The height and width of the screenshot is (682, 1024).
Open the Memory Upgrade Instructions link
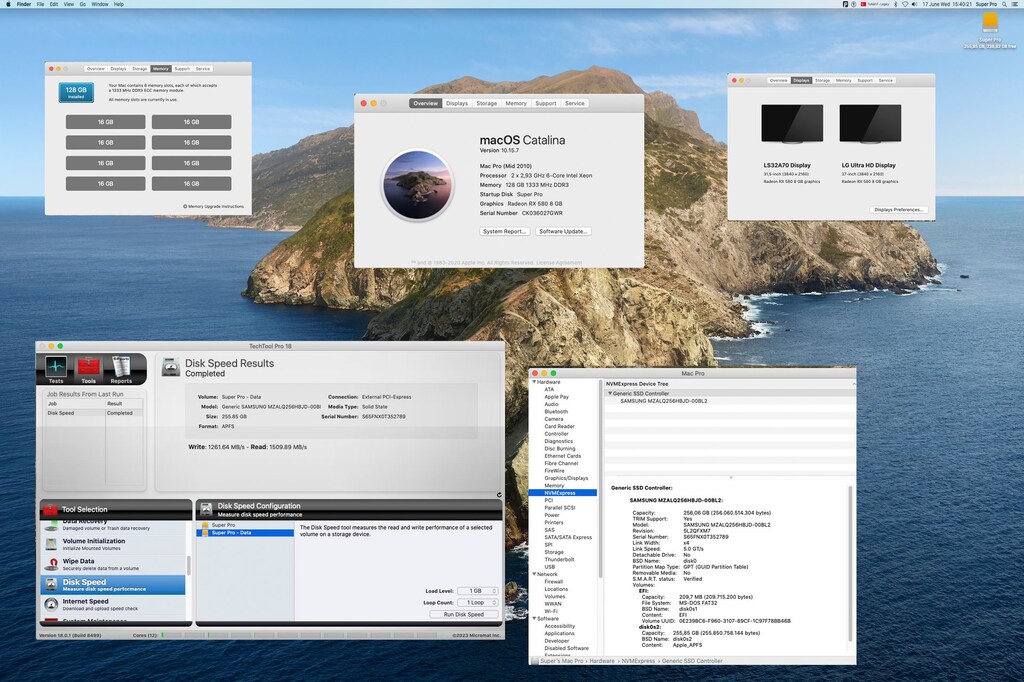214,206
